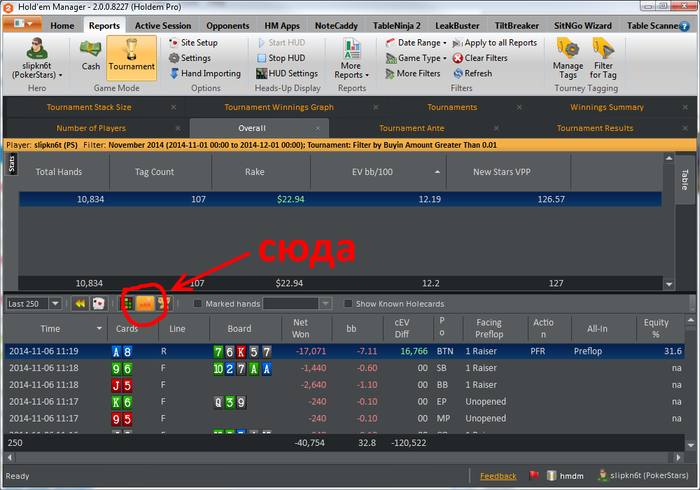Screen dimensions: 700x490
Task: Click Filter for Tag
Action: pos(603,59)
